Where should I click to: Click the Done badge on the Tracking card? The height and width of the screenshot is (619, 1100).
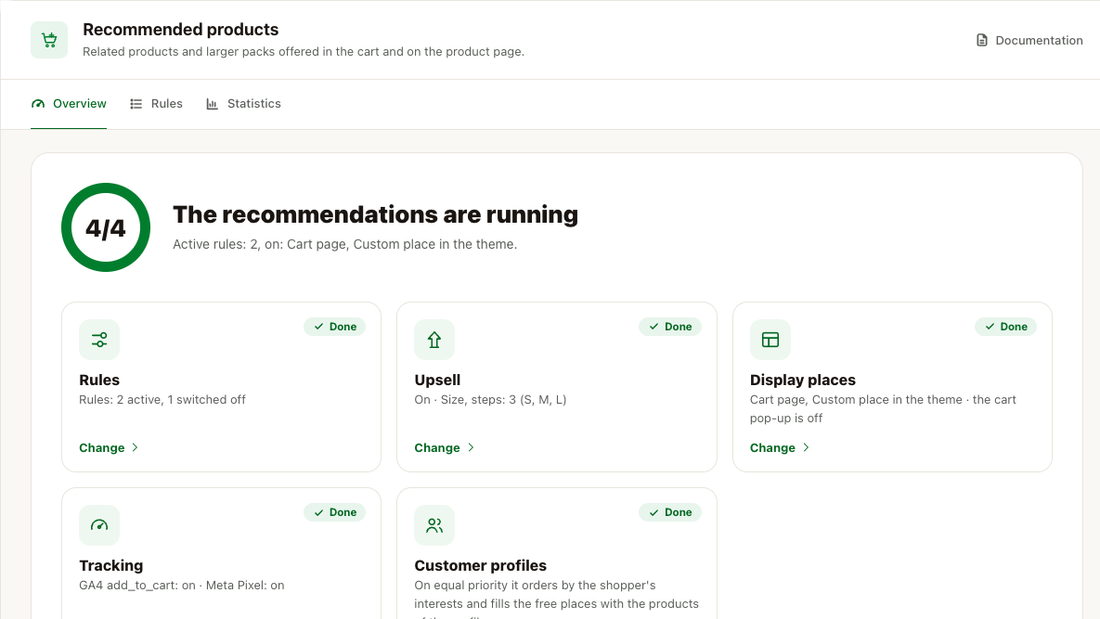pos(335,512)
